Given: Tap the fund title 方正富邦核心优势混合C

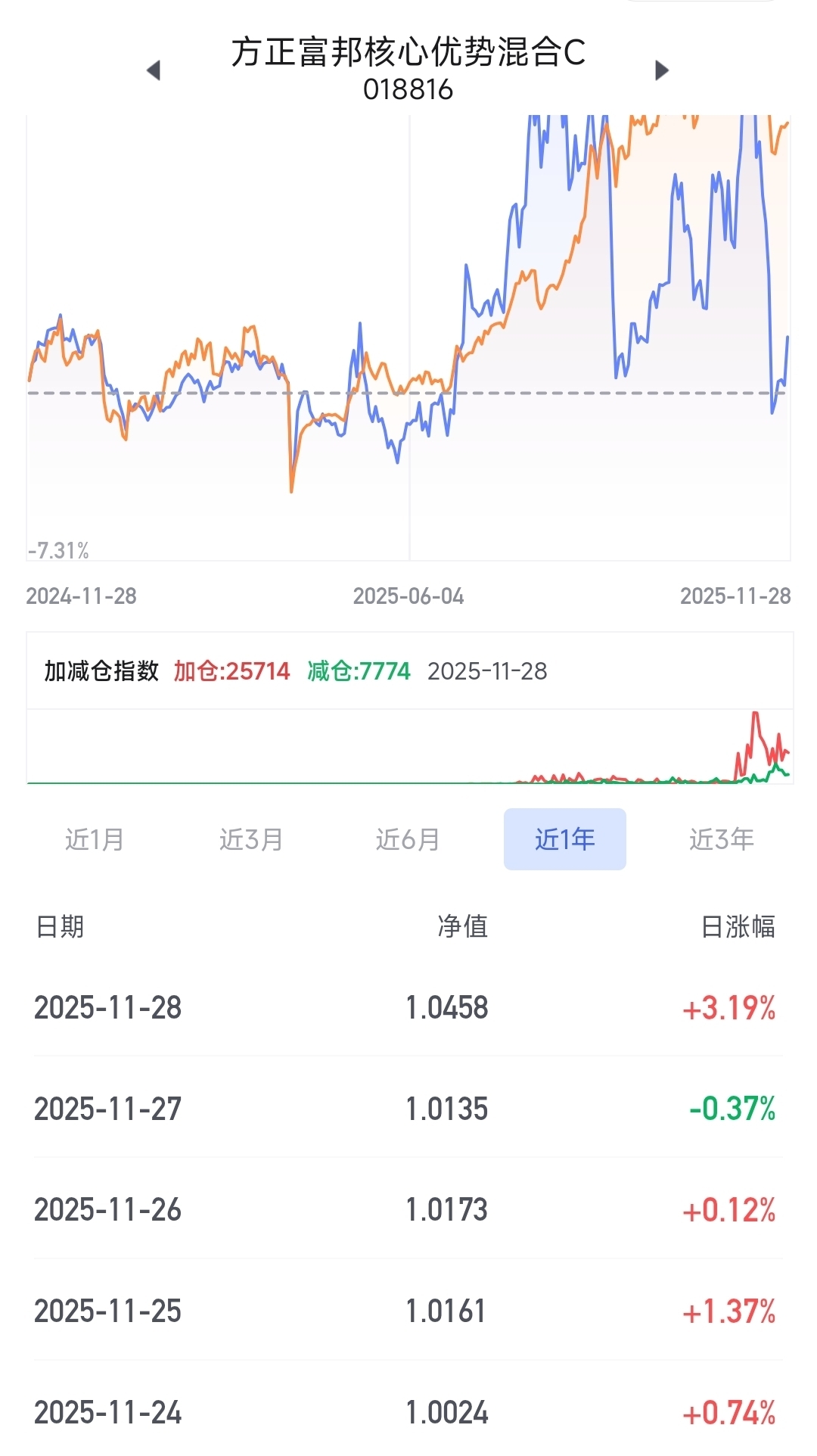Looking at the screenshot, I should (408, 52).
